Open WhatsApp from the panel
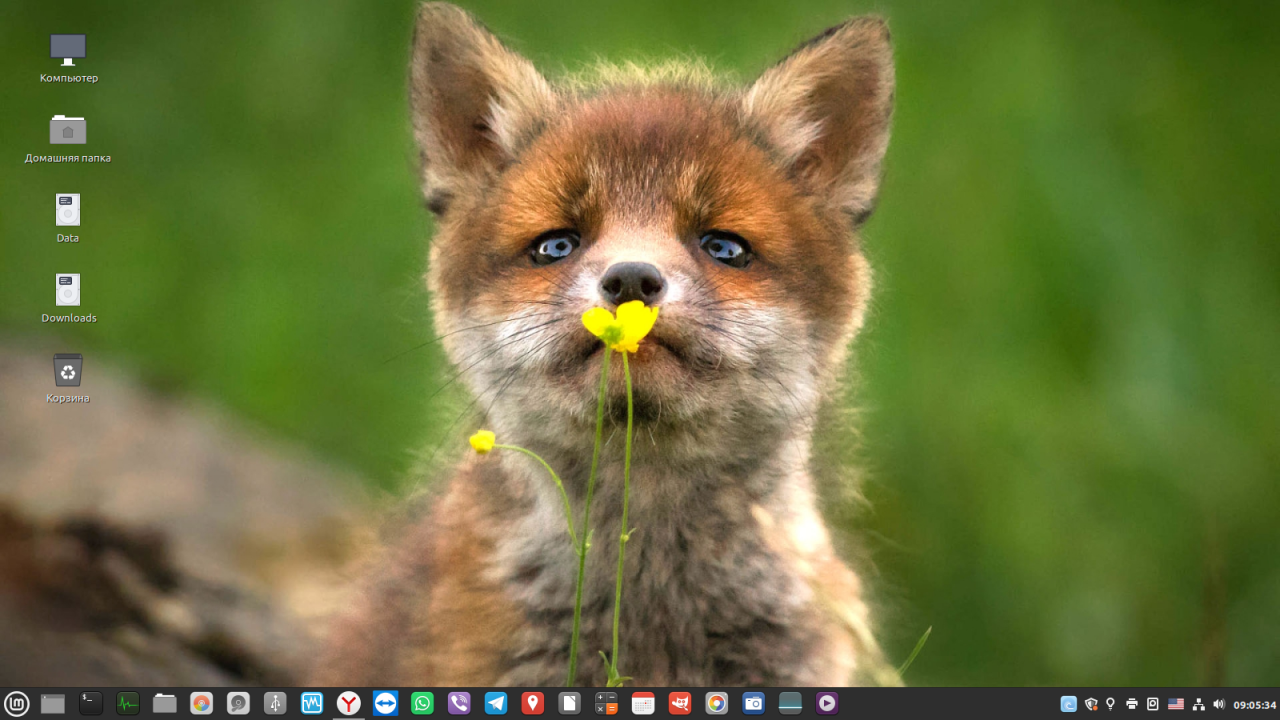Image resolution: width=1280 pixels, height=720 pixels. coord(423,704)
